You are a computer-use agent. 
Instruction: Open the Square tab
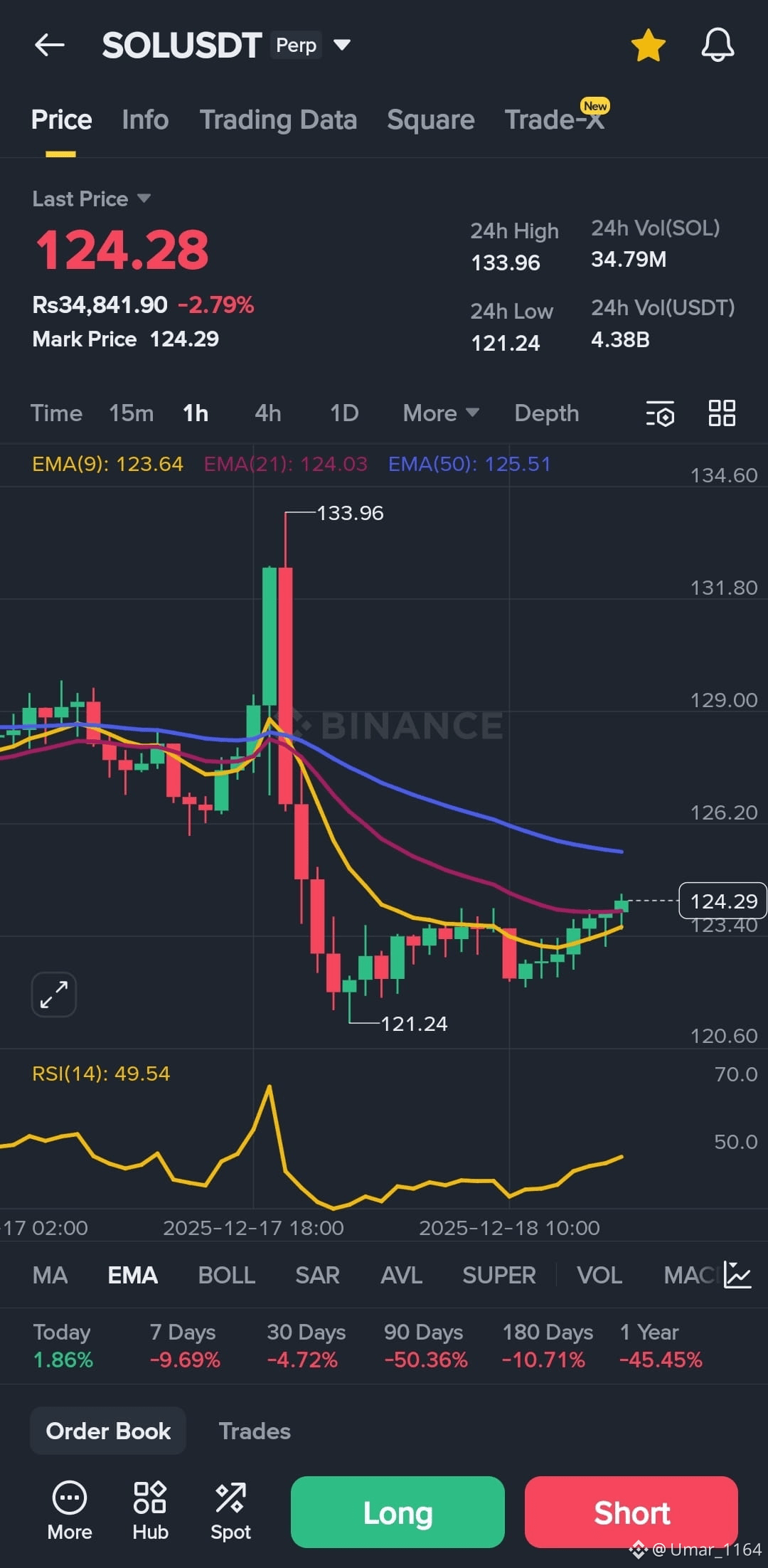pos(430,120)
